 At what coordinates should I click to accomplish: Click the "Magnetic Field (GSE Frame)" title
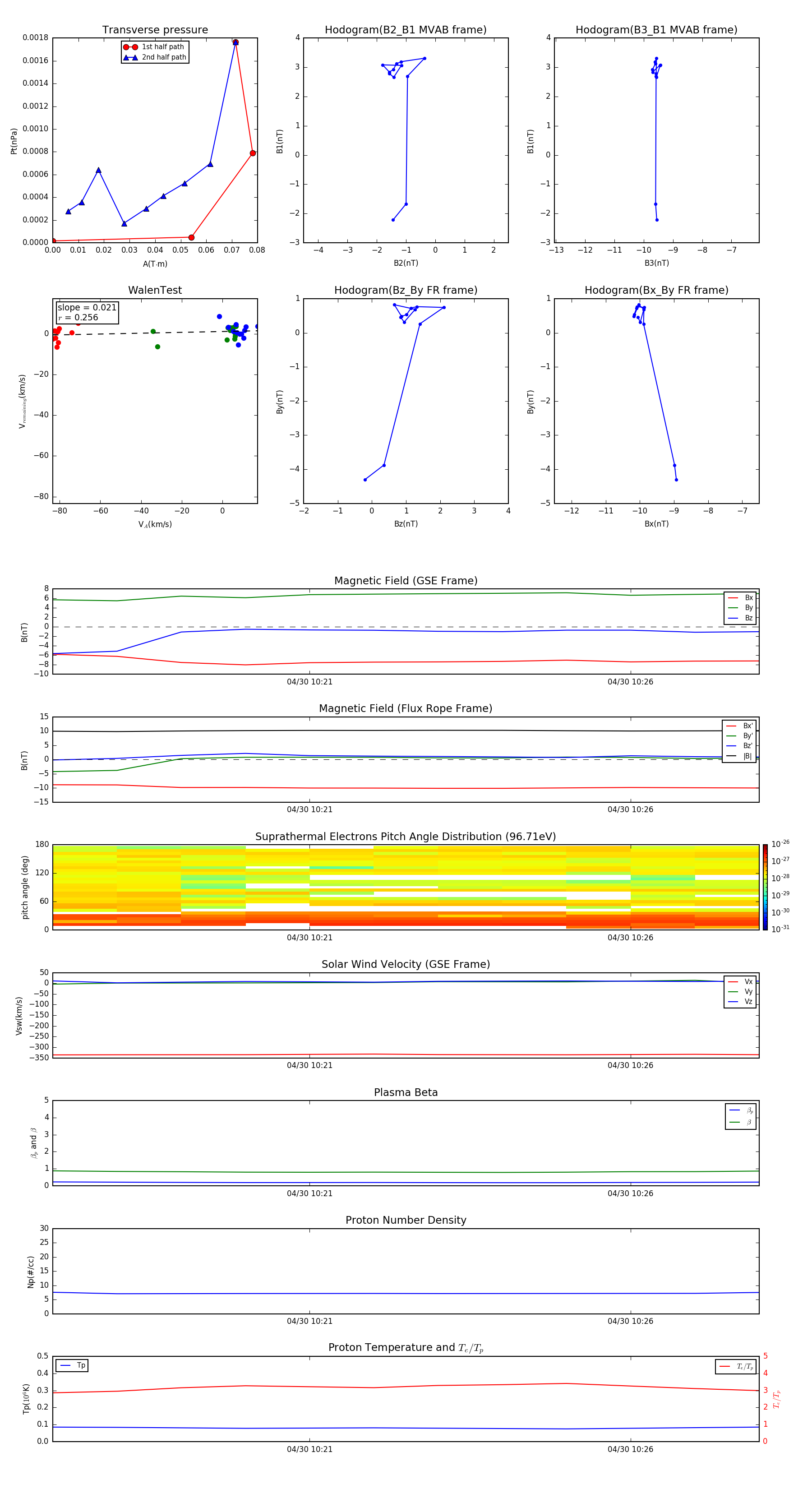click(x=406, y=581)
